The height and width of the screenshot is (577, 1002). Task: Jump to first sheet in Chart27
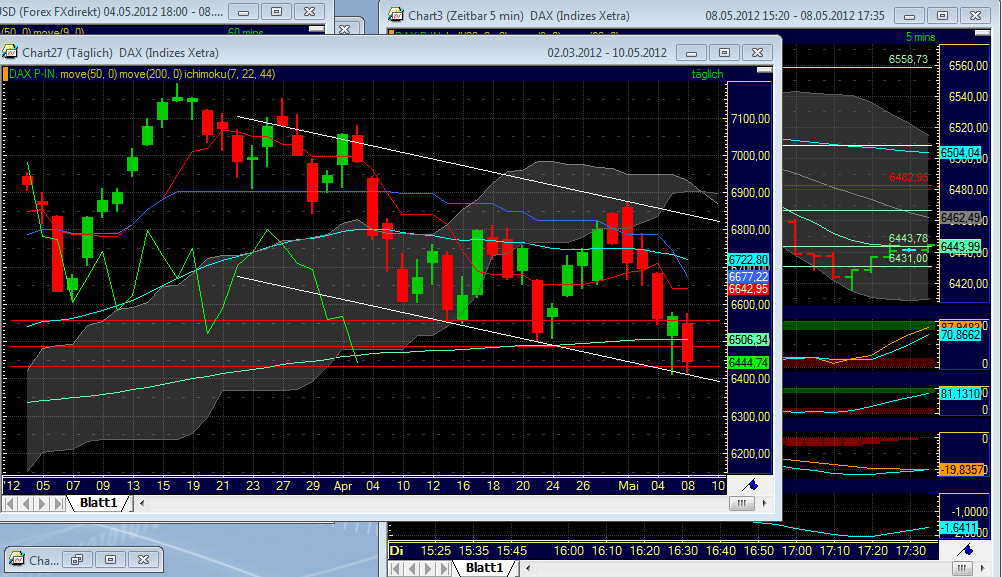[10, 504]
